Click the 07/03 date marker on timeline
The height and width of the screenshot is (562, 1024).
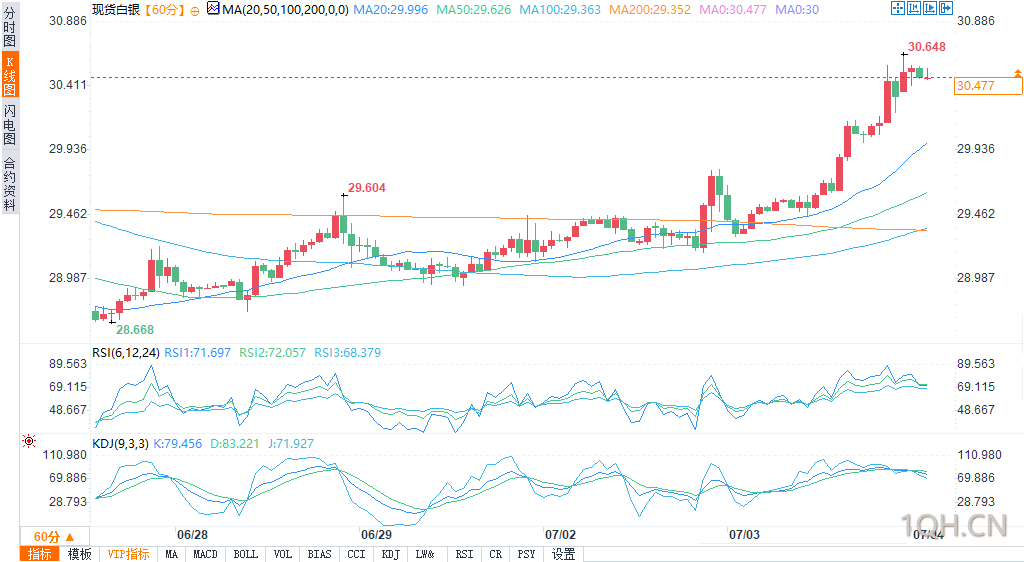point(744,535)
